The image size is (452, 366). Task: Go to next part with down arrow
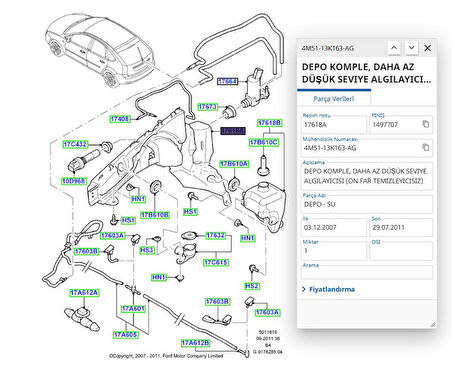click(412, 48)
